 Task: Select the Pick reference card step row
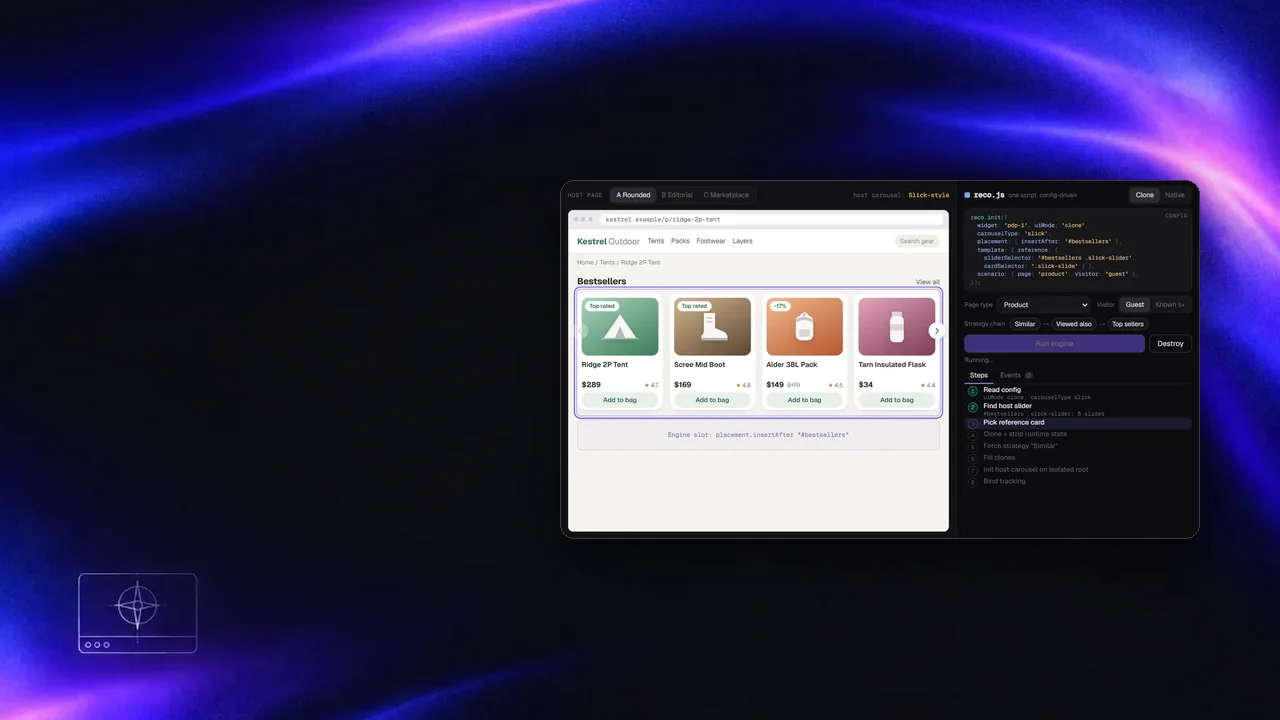(x=1078, y=423)
